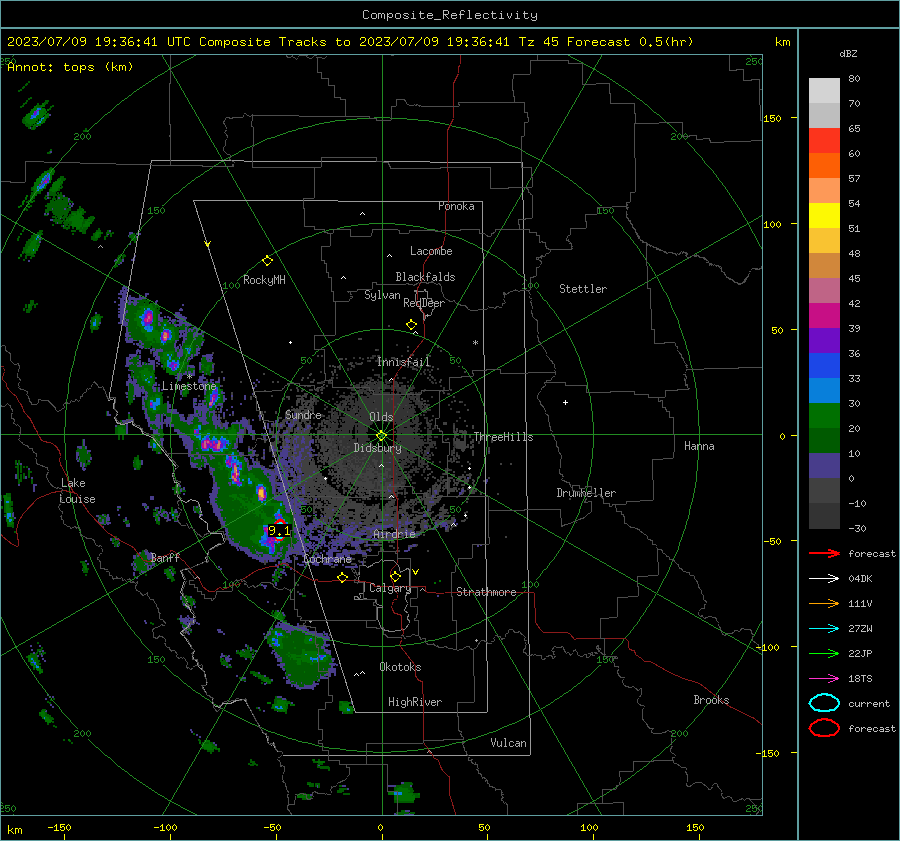Screen dimensions: 900x841
Task: Click the orange 111V arrow in legend
Action: [824, 603]
